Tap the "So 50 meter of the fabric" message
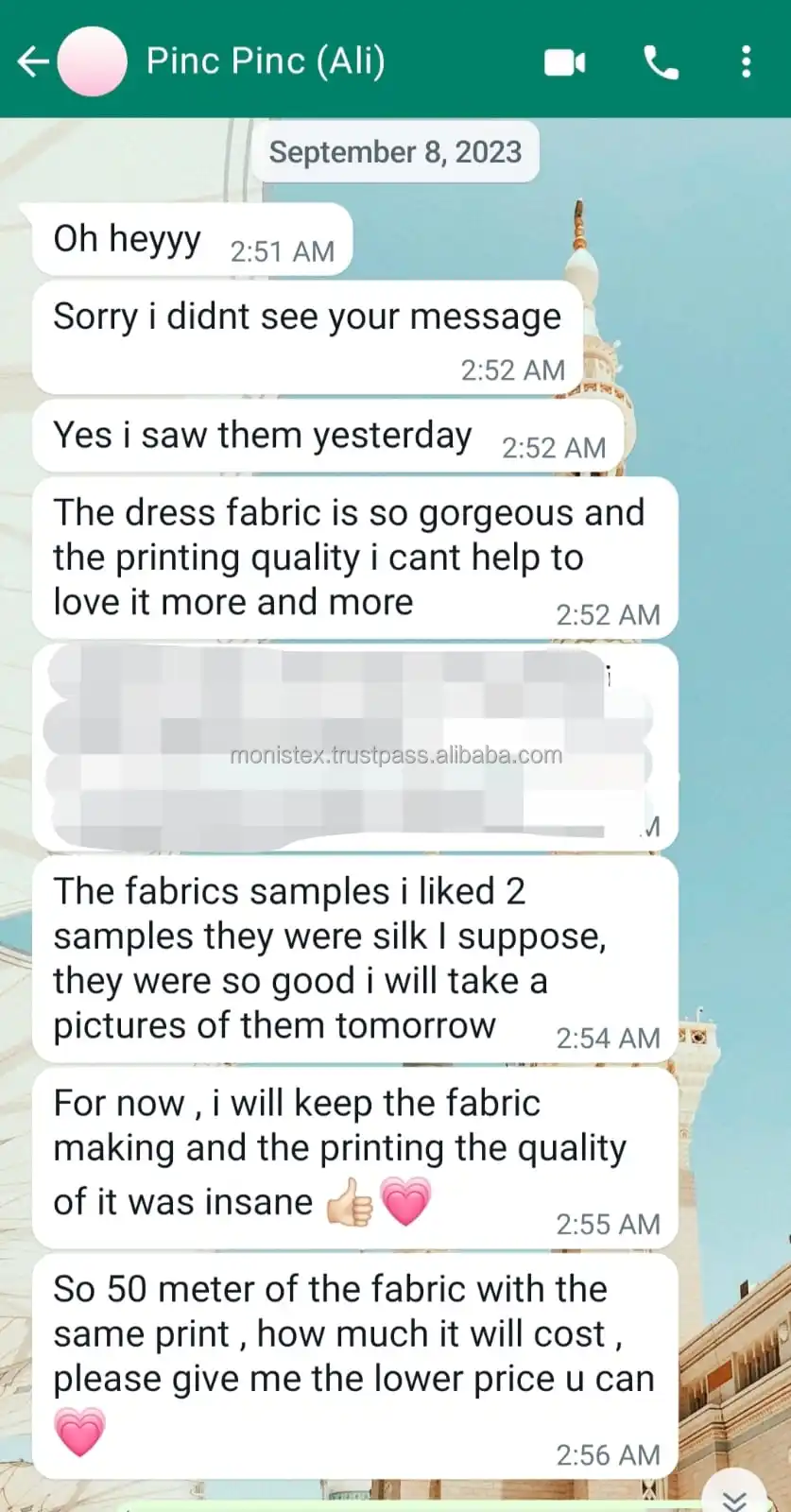This screenshot has width=791, height=1512. (355, 1366)
